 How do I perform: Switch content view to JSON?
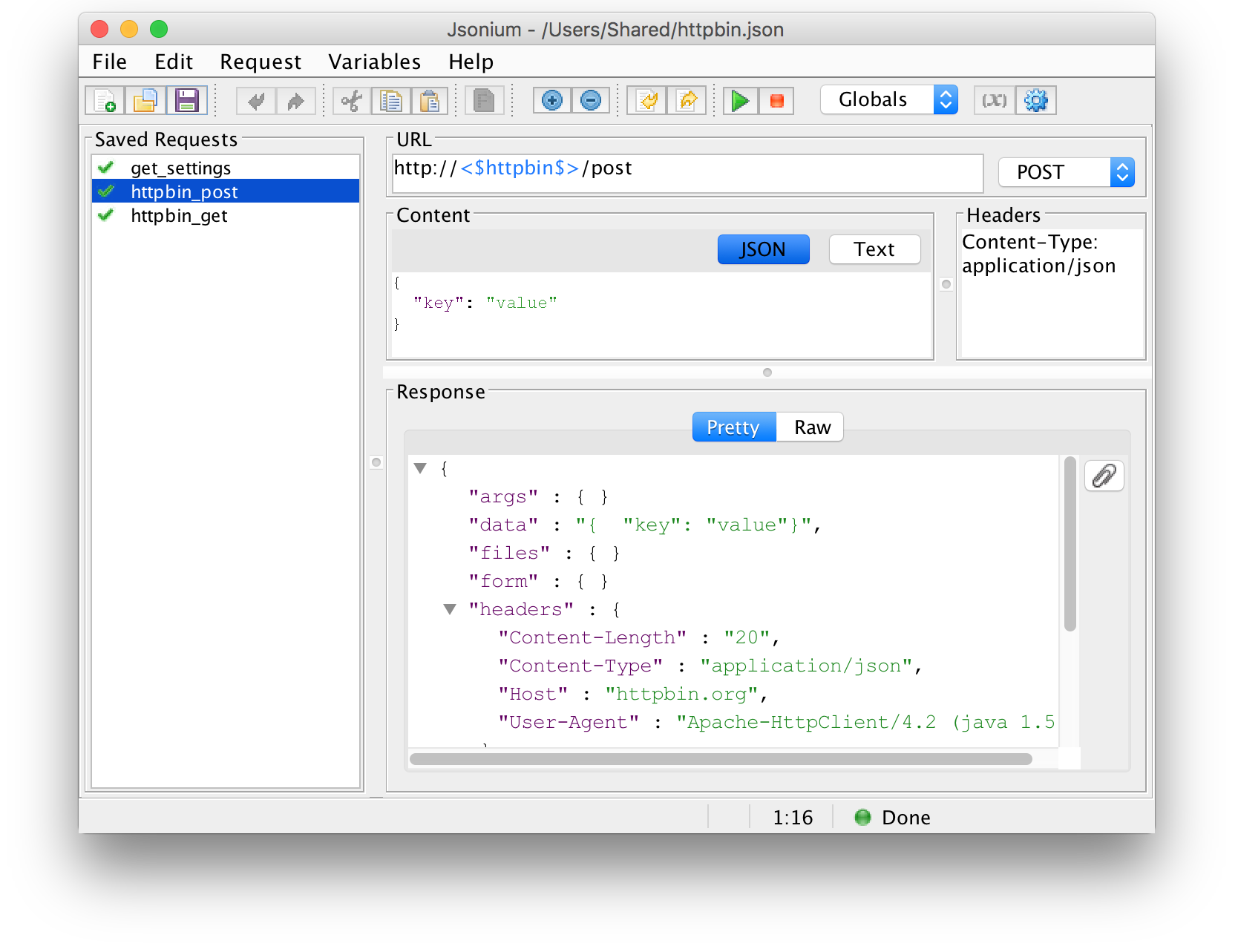763,249
